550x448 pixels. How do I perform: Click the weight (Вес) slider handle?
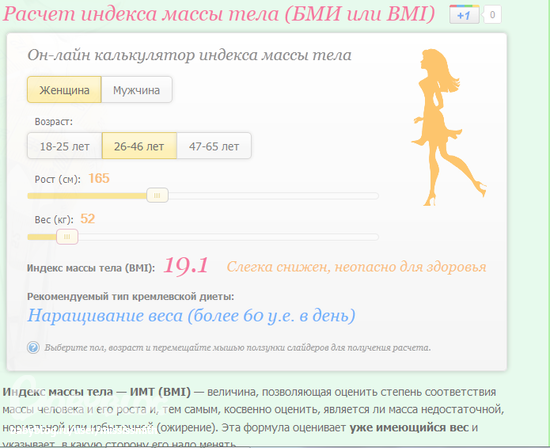coord(67,237)
